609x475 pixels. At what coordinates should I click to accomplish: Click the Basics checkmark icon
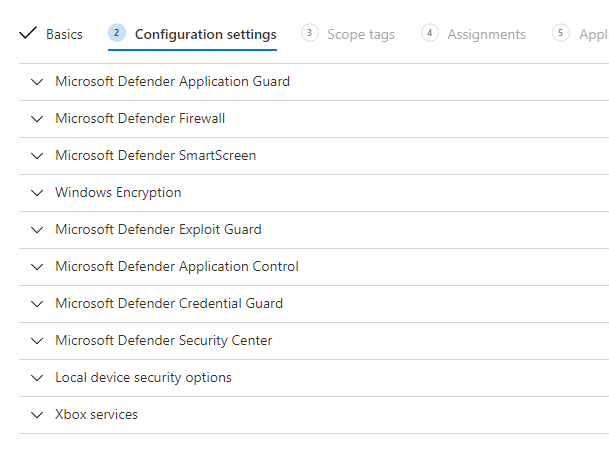pos(28,33)
